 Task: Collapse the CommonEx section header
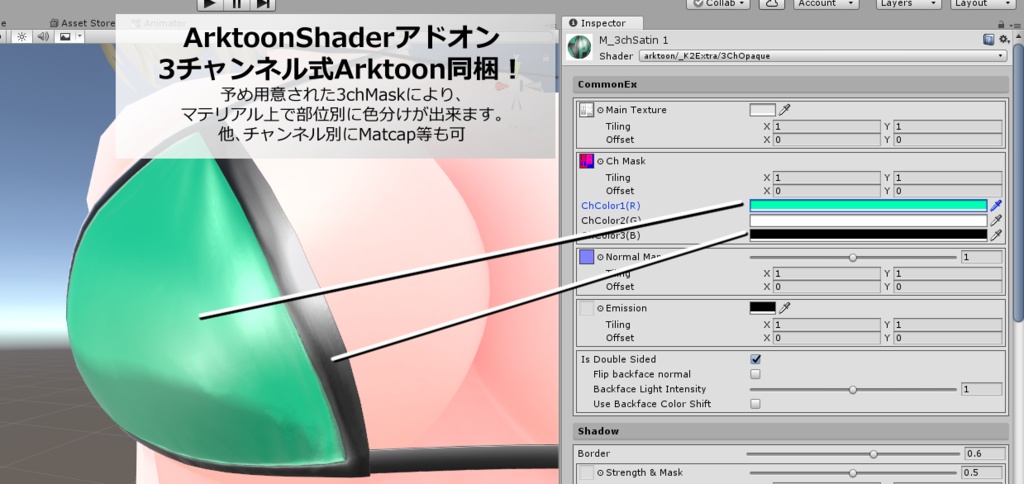click(x=790, y=85)
